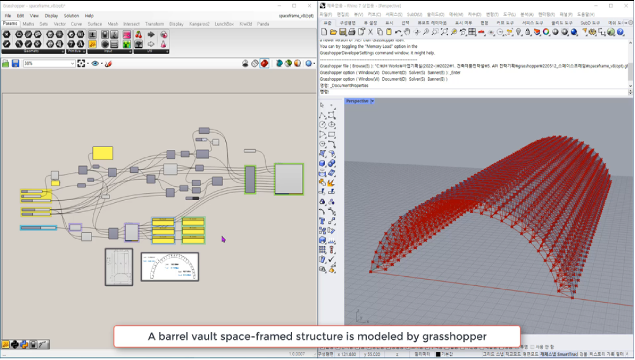Open the color wheel icon in Rhino toolbar

(546, 32)
